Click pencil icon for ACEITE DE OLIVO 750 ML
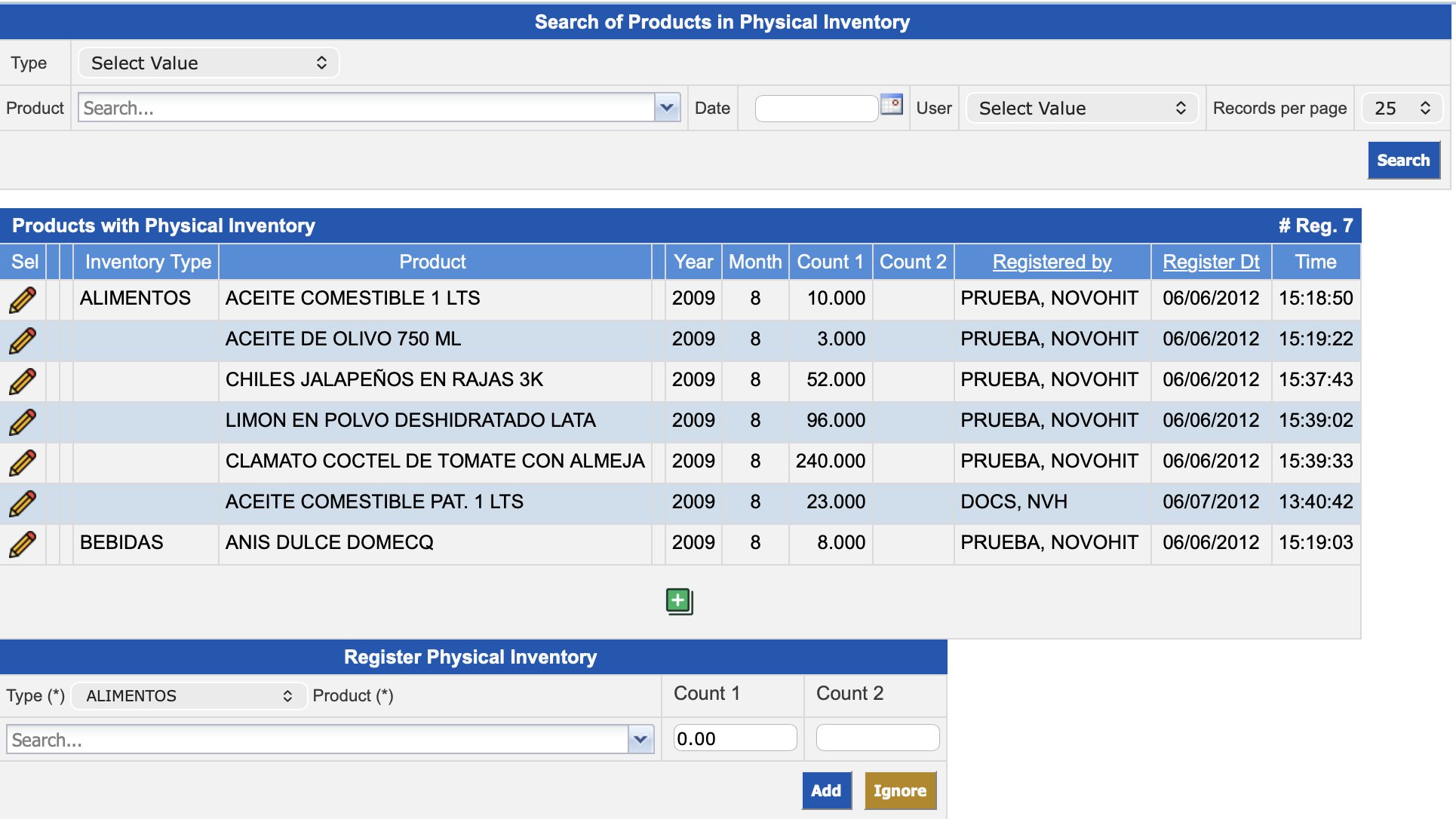The height and width of the screenshot is (819, 1456). point(23,340)
